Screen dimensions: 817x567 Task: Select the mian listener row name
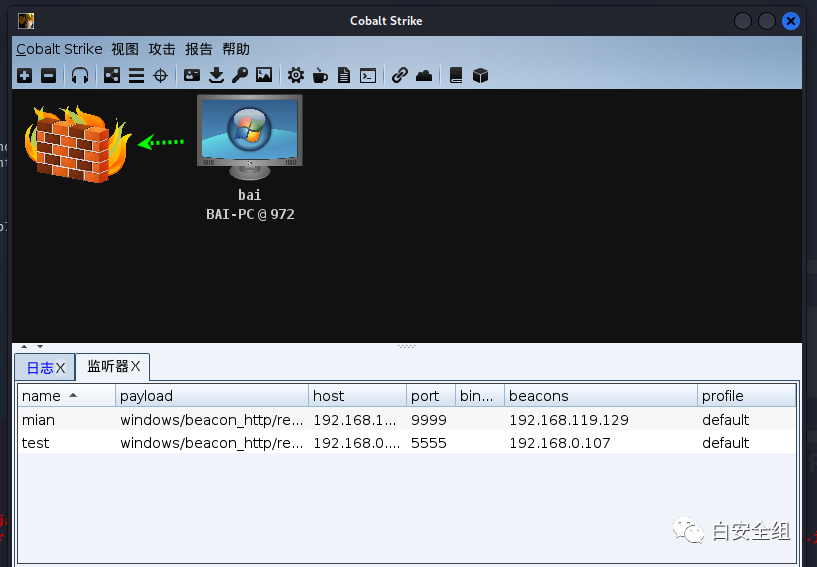point(38,420)
